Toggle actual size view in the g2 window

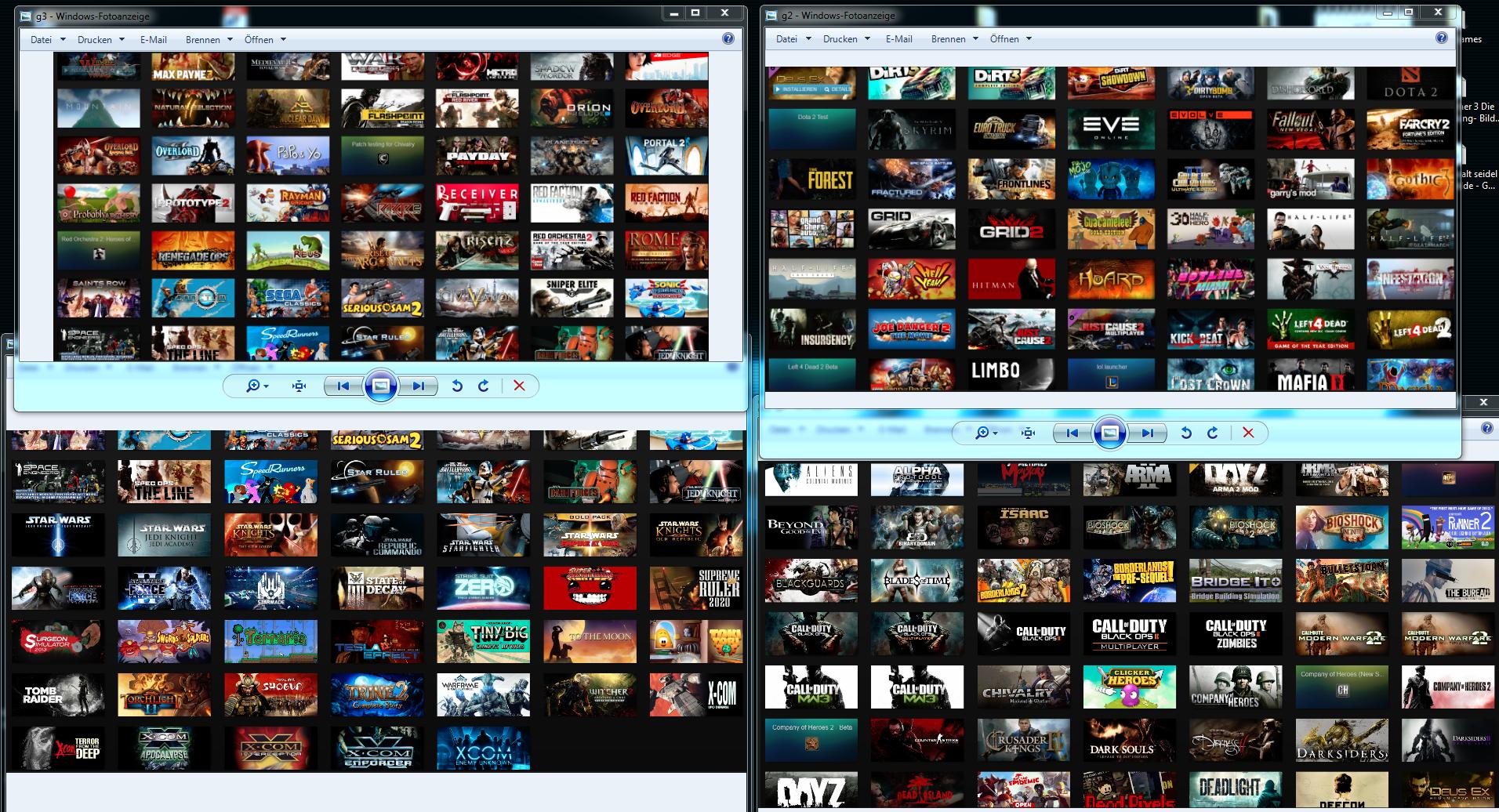[x=1028, y=433]
